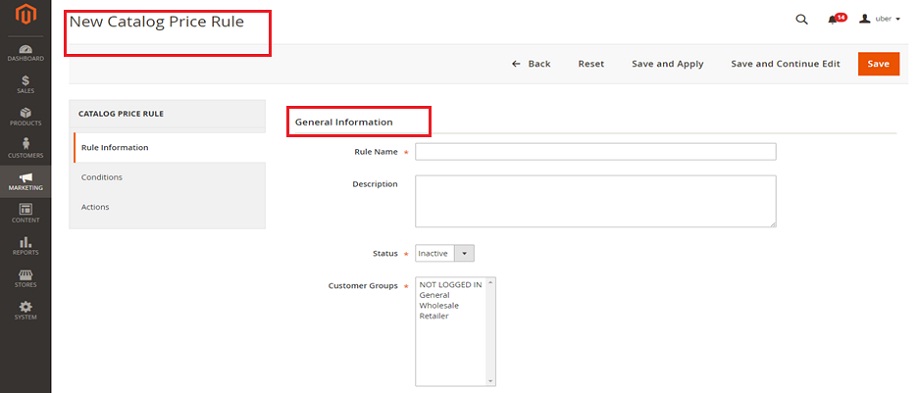The height and width of the screenshot is (393, 918).
Task: Open the Status dropdown
Action: click(445, 254)
